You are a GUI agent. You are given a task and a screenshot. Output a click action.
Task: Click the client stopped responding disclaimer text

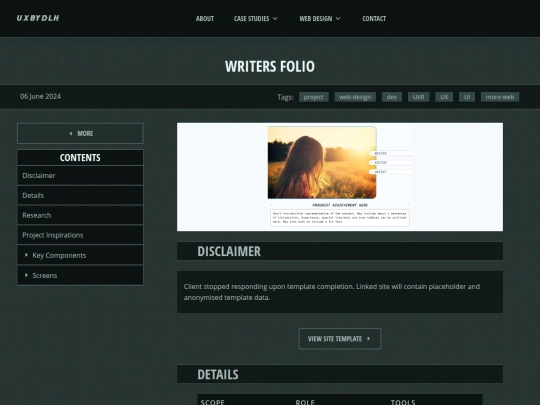point(332,292)
